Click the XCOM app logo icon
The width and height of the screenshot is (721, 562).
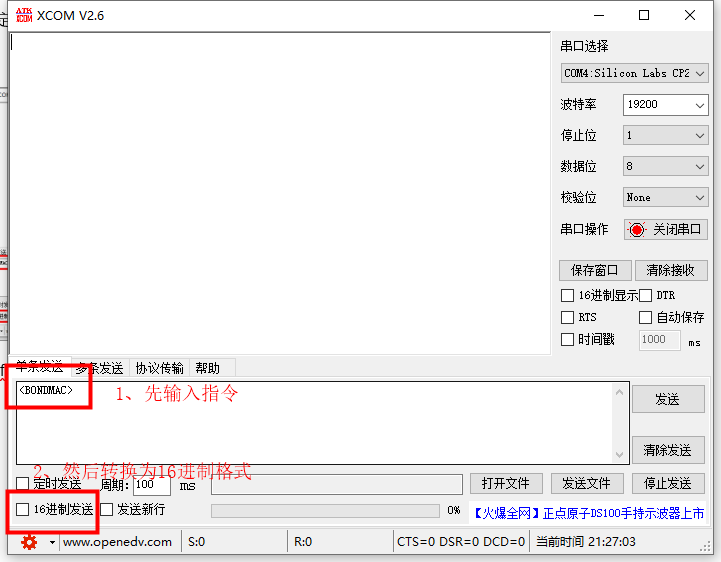coord(24,15)
